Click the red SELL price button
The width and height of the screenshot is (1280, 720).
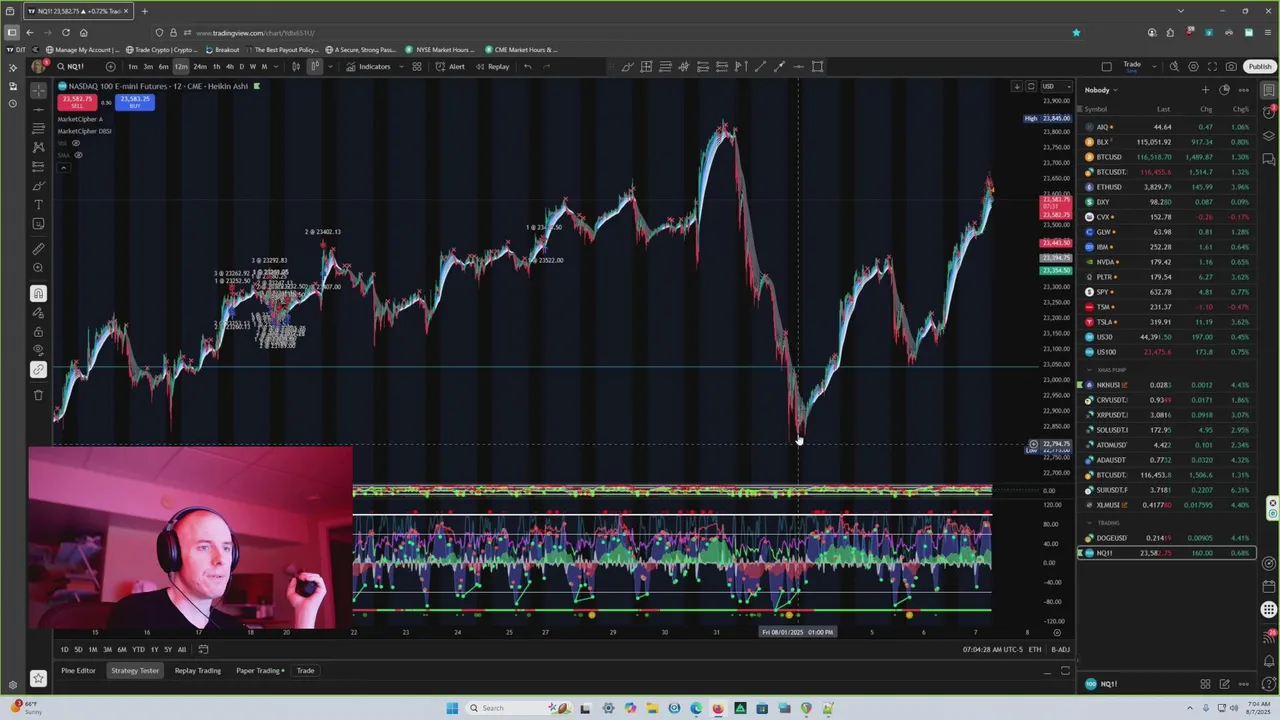pyautogui.click(x=77, y=102)
